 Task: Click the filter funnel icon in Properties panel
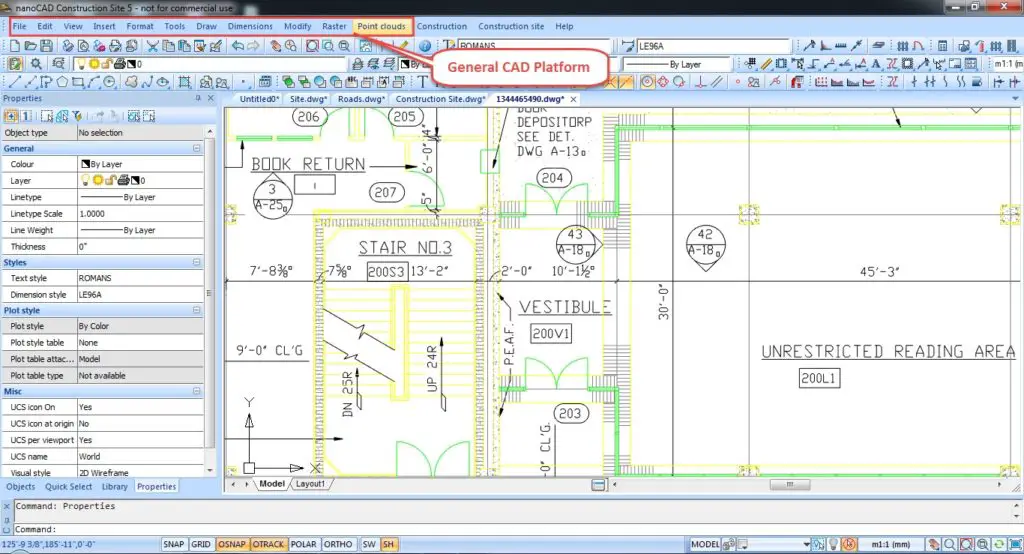(x=77, y=116)
